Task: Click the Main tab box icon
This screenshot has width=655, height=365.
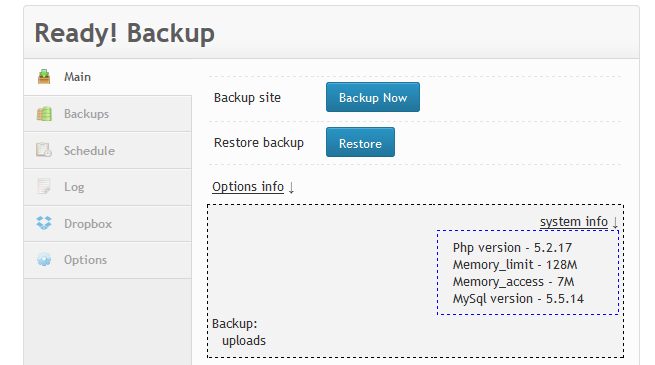Action: pos(44,77)
